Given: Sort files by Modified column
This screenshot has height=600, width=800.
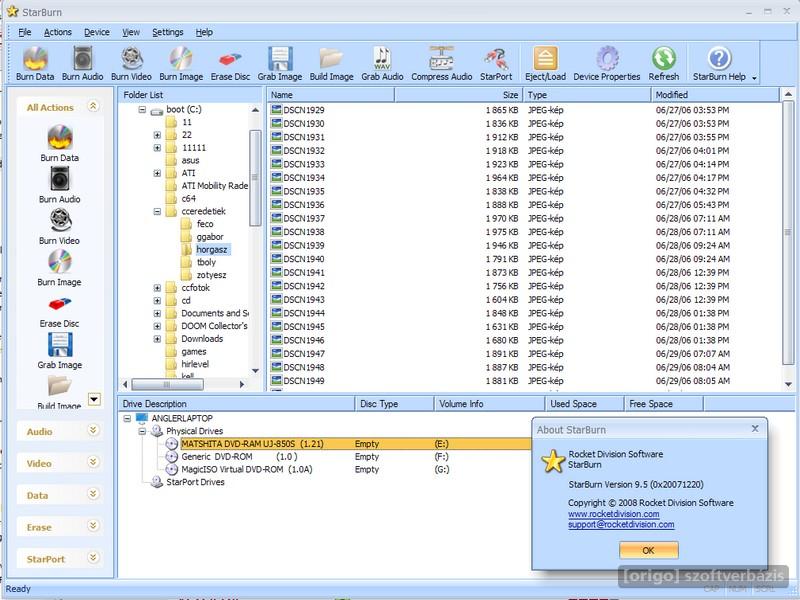Looking at the screenshot, I should (715, 95).
